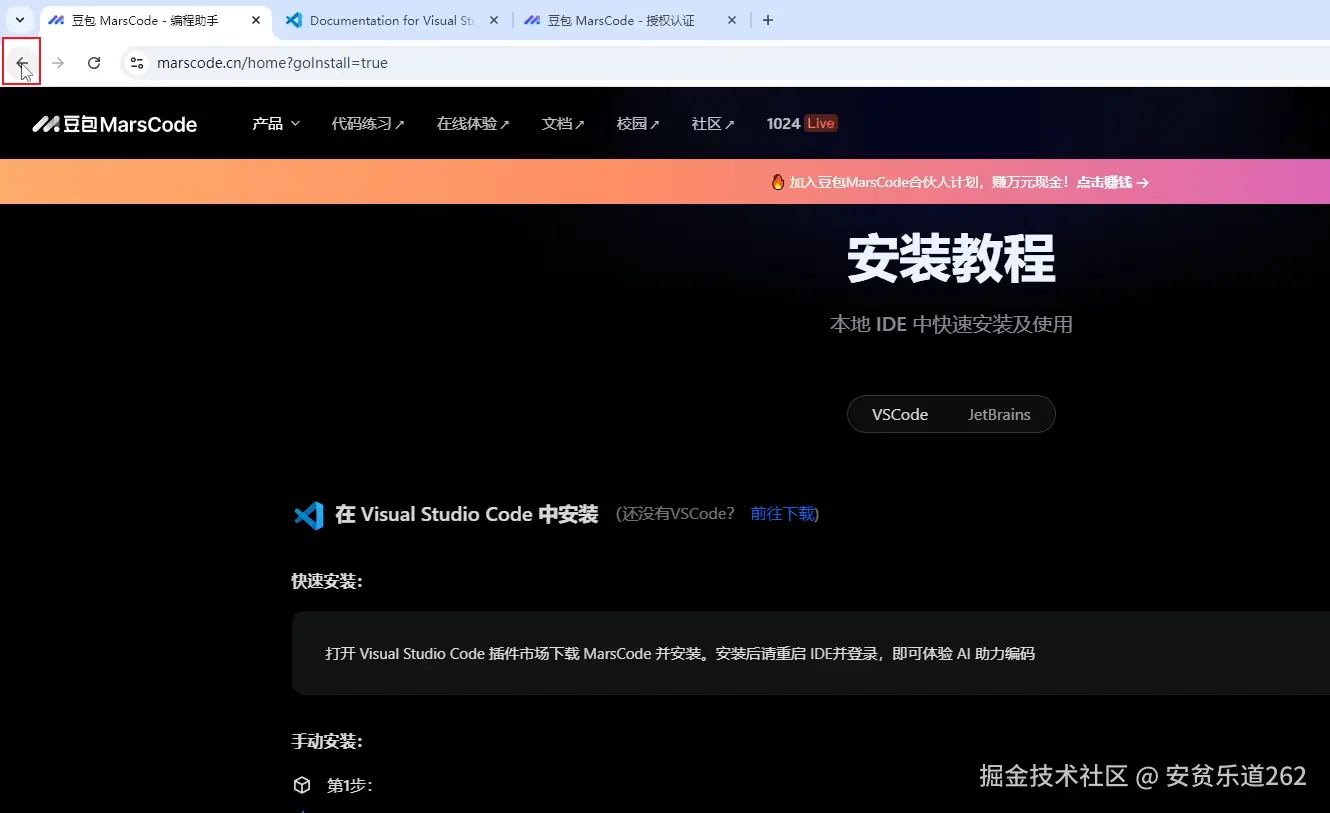Select the VSCode install toggle
Image resolution: width=1330 pixels, height=813 pixels.
[x=900, y=414]
